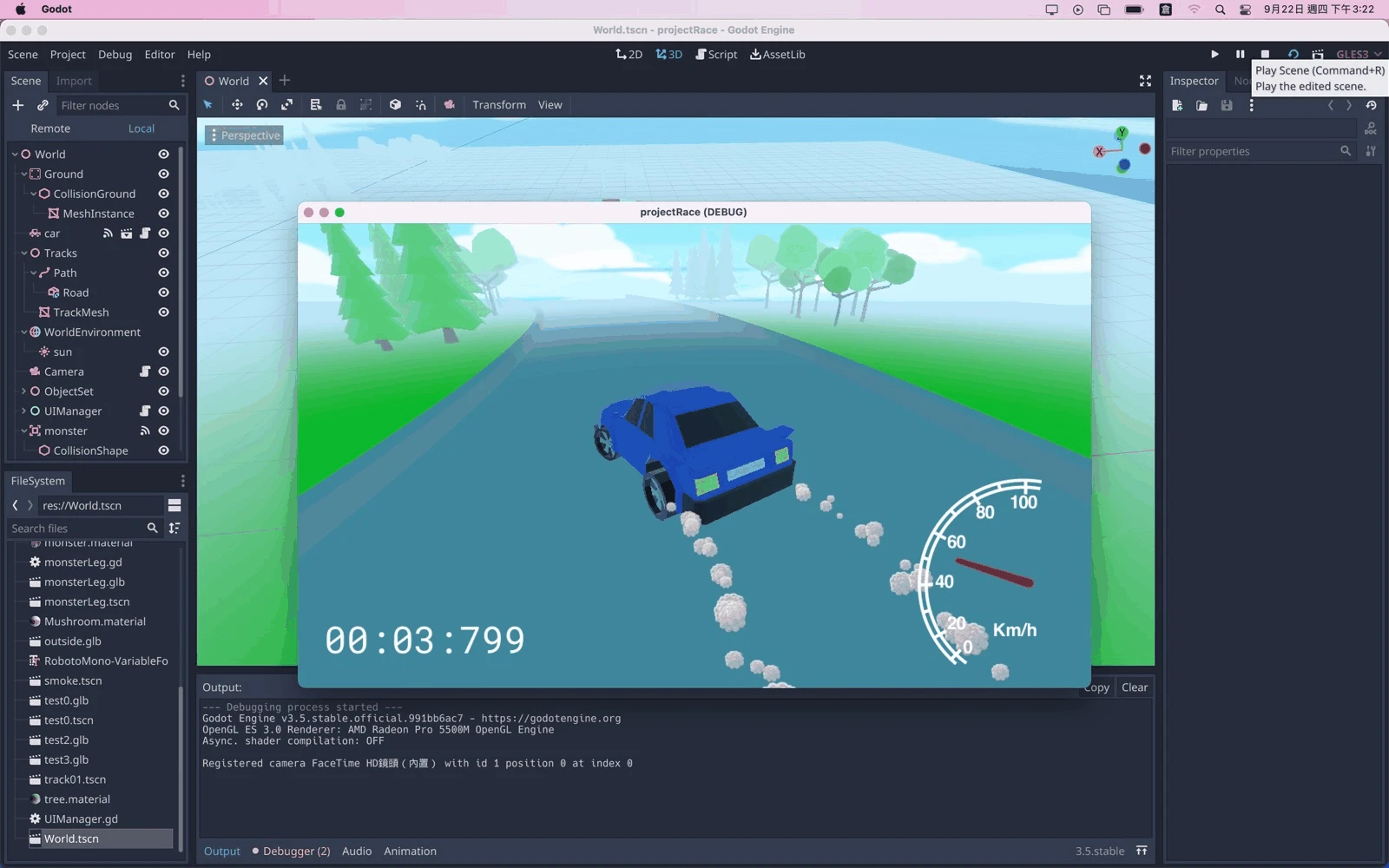Image resolution: width=1389 pixels, height=868 pixels.
Task: Collapse the Tracks node in scene tree
Action: point(23,253)
